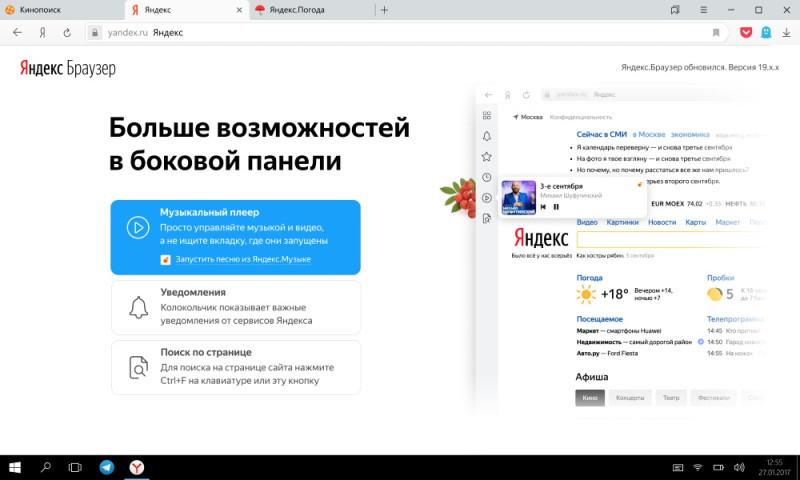Click the Запустить песню из Яндекс.Музыке link

243,259
